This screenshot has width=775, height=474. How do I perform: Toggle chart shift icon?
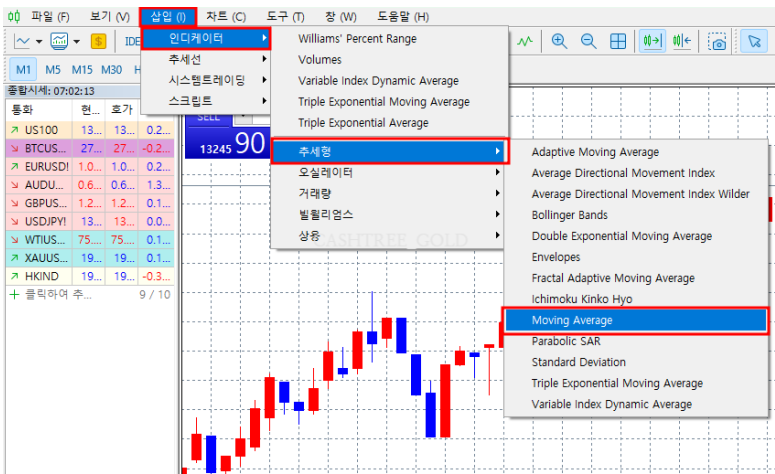coord(682,41)
